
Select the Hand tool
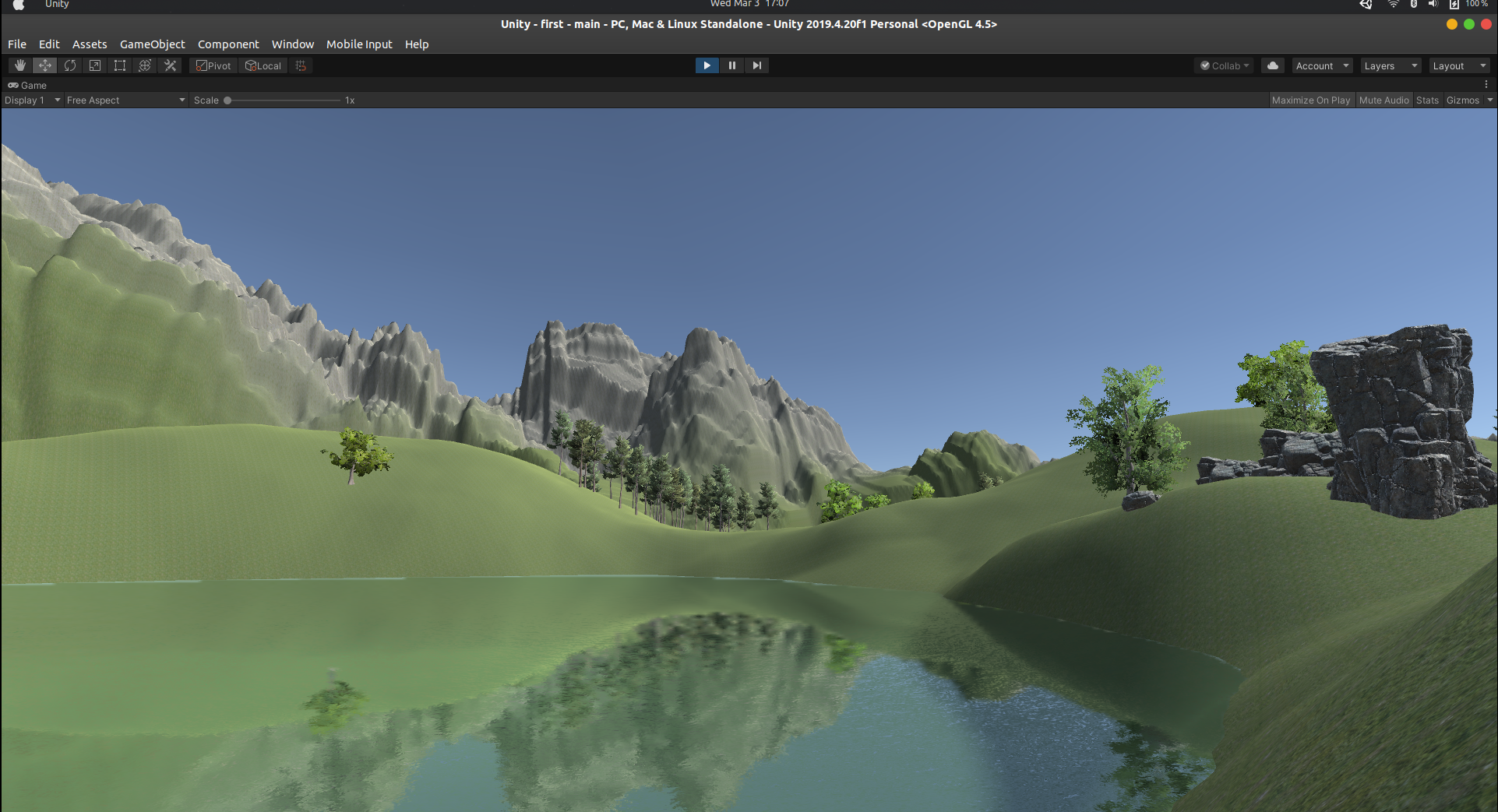pyautogui.click(x=20, y=65)
